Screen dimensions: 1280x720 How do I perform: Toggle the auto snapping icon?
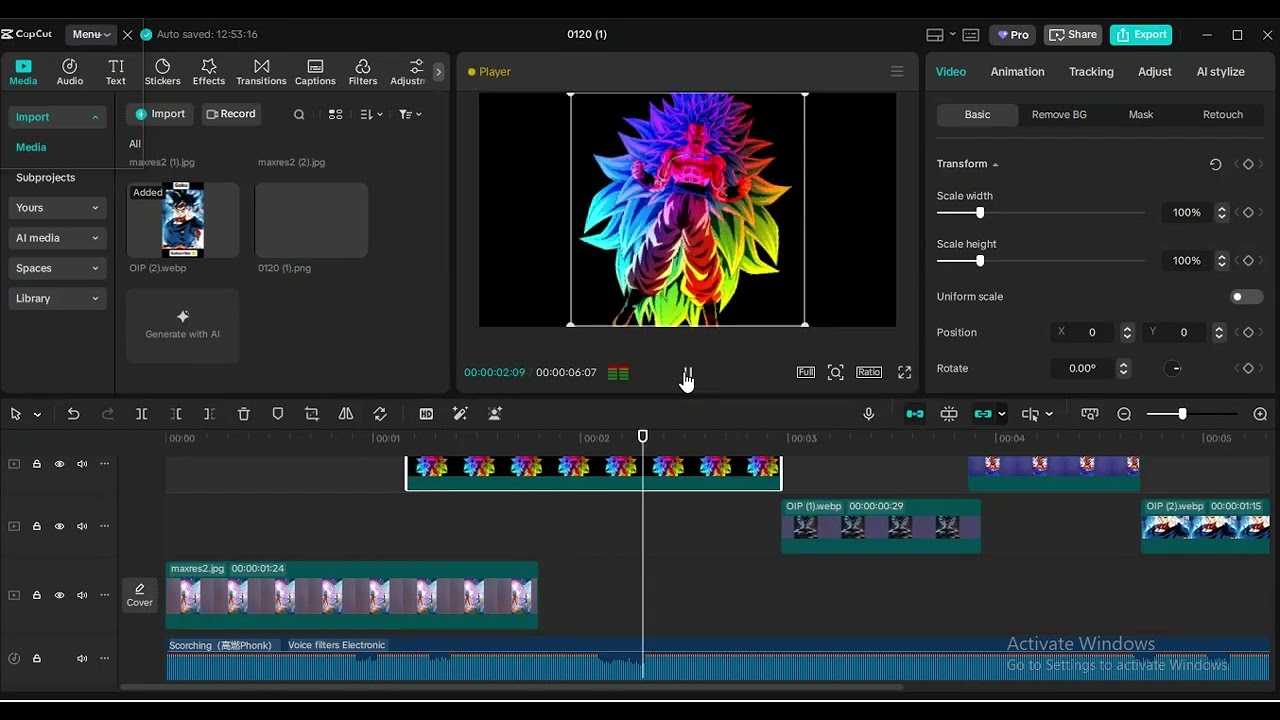pos(949,414)
